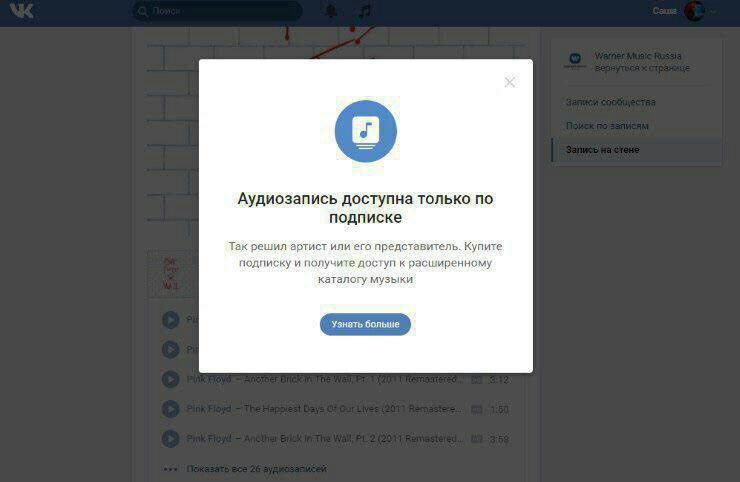Screen dimensions: 740x482
Task: Click the VK logo in header
Action: tap(22, 10)
